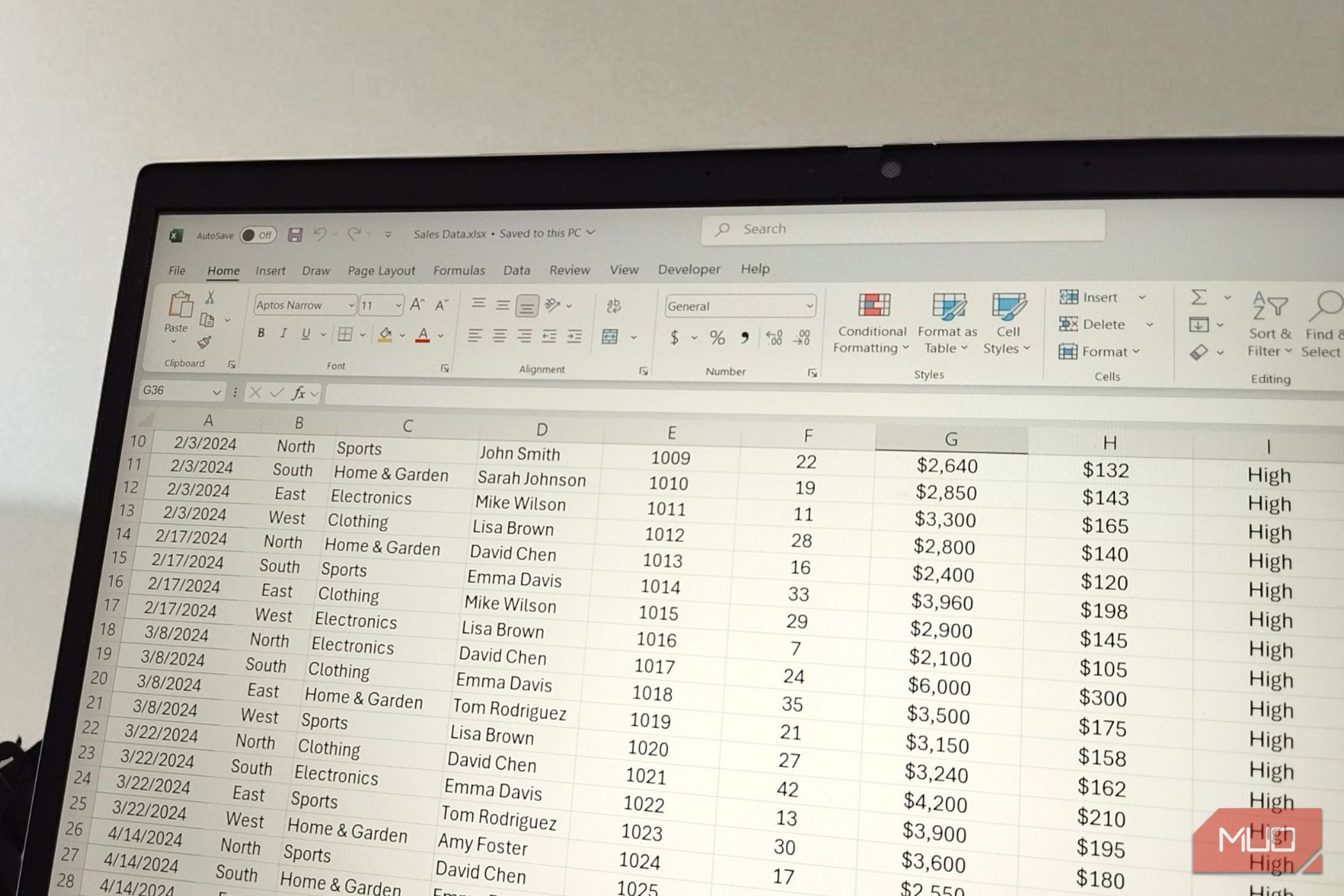Open the font size dropdown
The width and height of the screenshot is (1344, 896).
tap(399, 306)
